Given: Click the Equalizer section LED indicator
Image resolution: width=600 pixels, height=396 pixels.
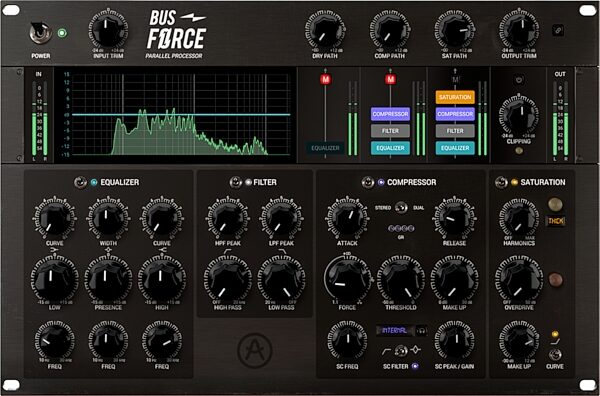Looking at the screenshot, I should (94, 183).
